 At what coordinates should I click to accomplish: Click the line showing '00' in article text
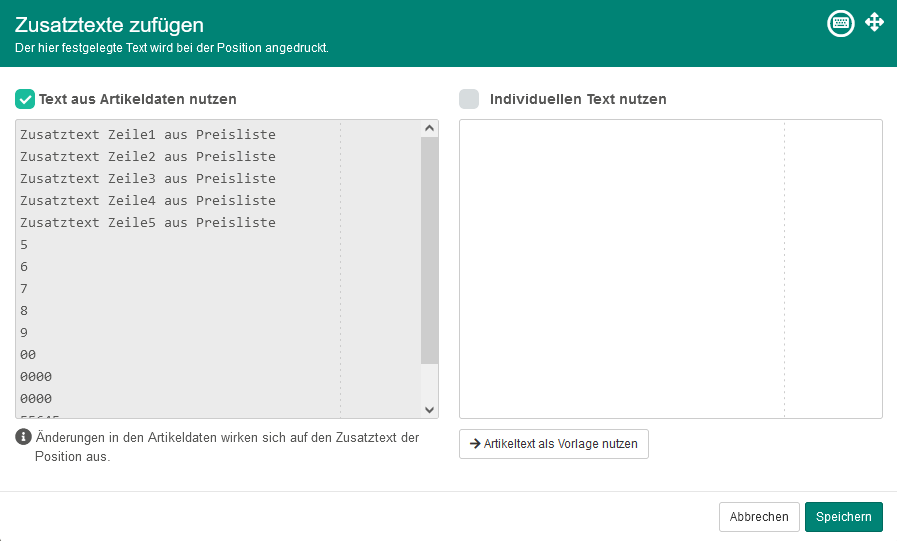click(x=28, y=355)
